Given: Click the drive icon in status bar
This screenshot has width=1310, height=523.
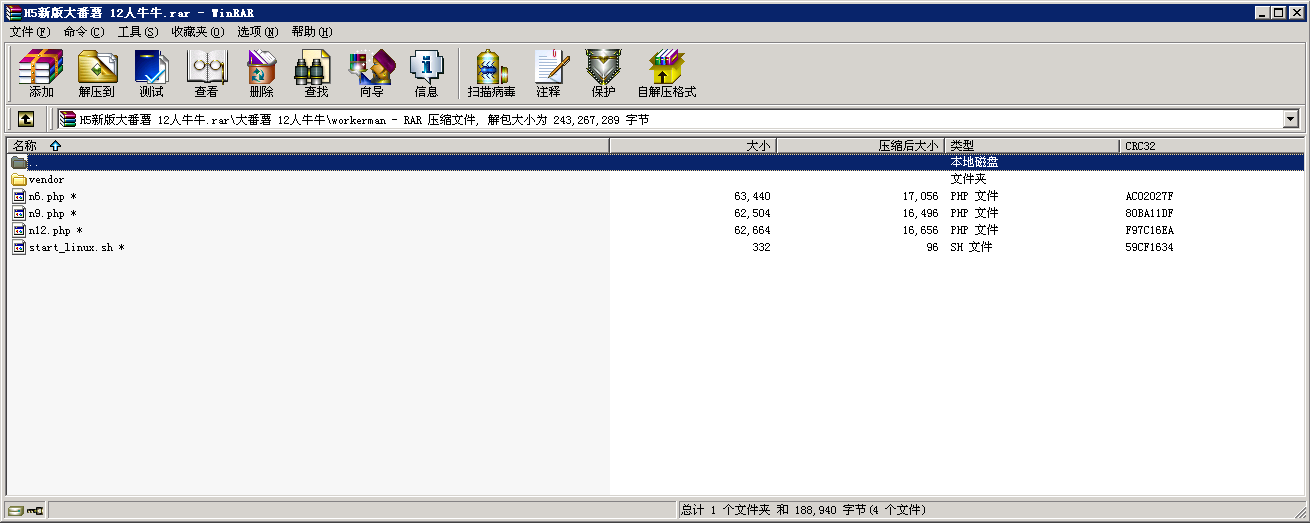Looking at the screenshot, I should pyautogui.click(x=17, y=511).
